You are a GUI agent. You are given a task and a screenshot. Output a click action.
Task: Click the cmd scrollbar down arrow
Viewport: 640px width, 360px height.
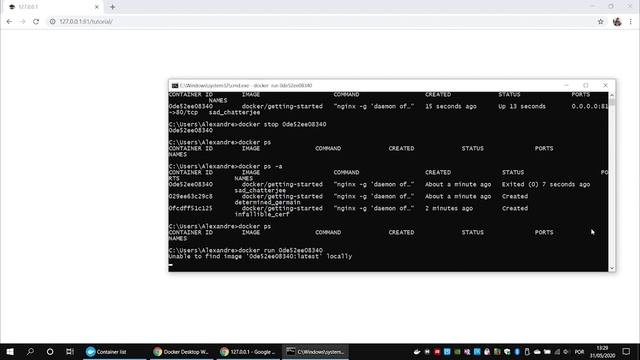pos(611,268)
